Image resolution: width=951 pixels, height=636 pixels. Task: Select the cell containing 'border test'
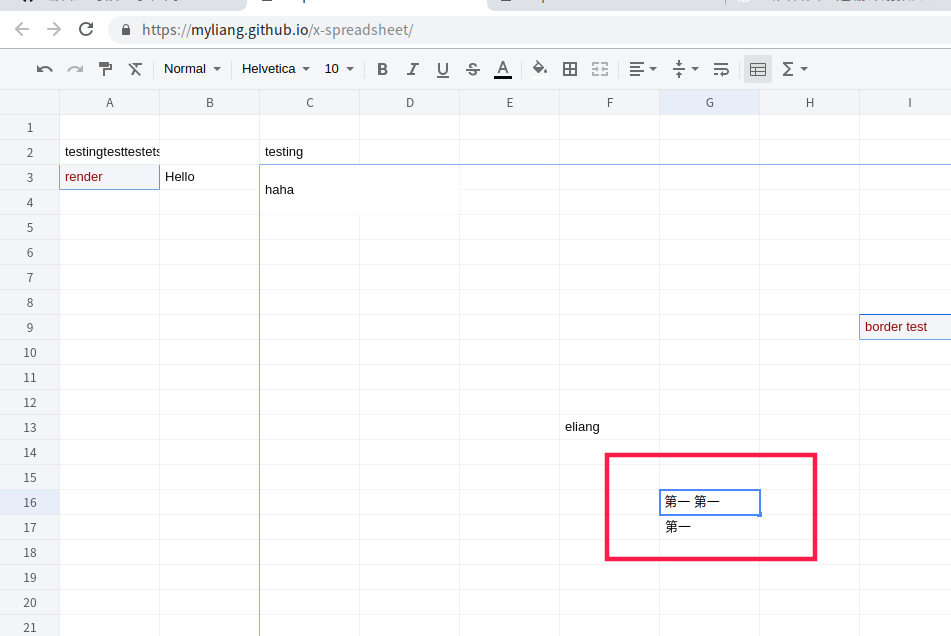[900, 326]
